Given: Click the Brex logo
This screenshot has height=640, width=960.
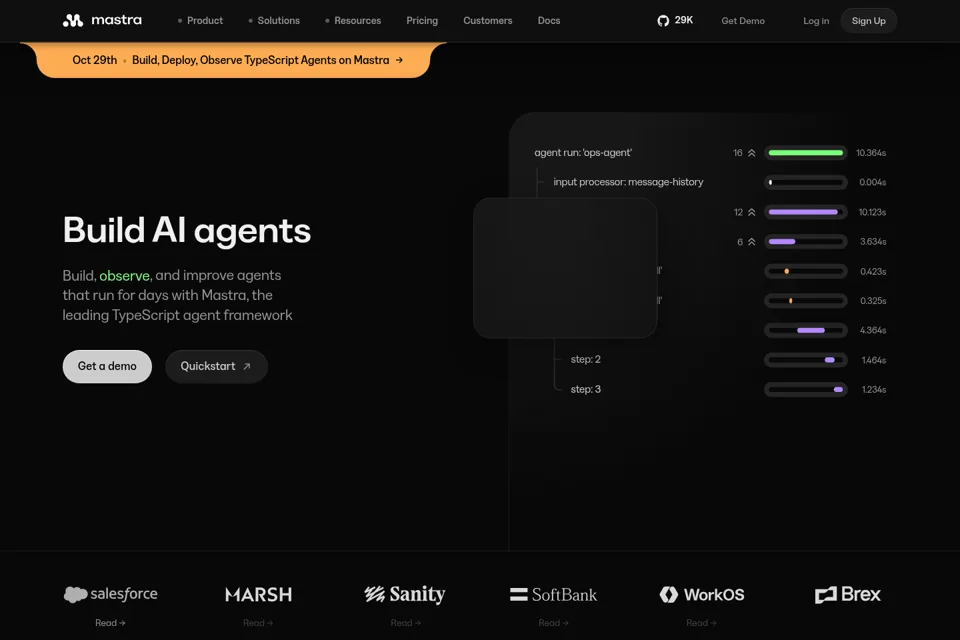Looking at the screenshot, I should click(847, 594).
